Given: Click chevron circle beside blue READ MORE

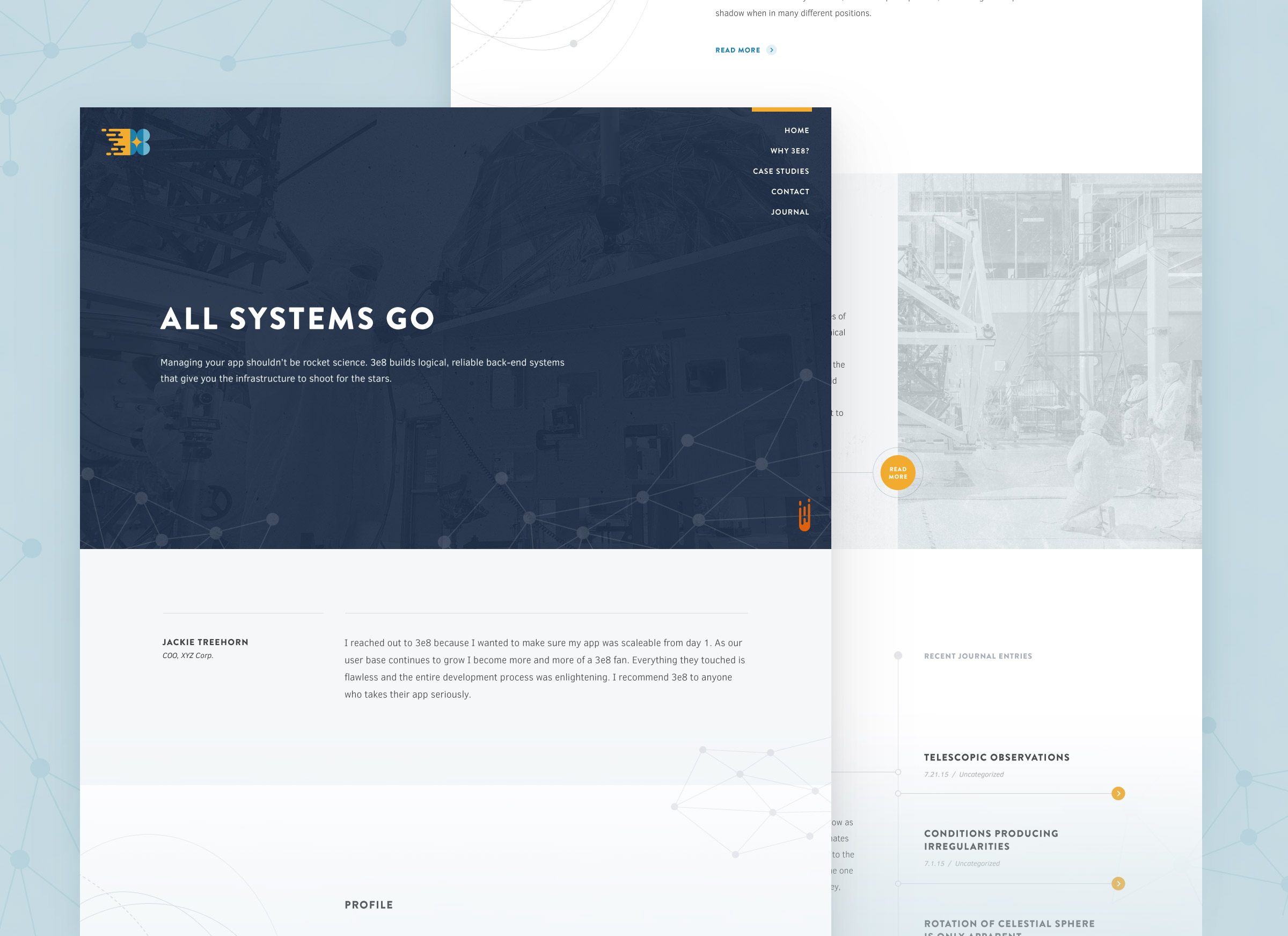Looking at the screenshot, I should pyautogui.click(x=771, y=50).
